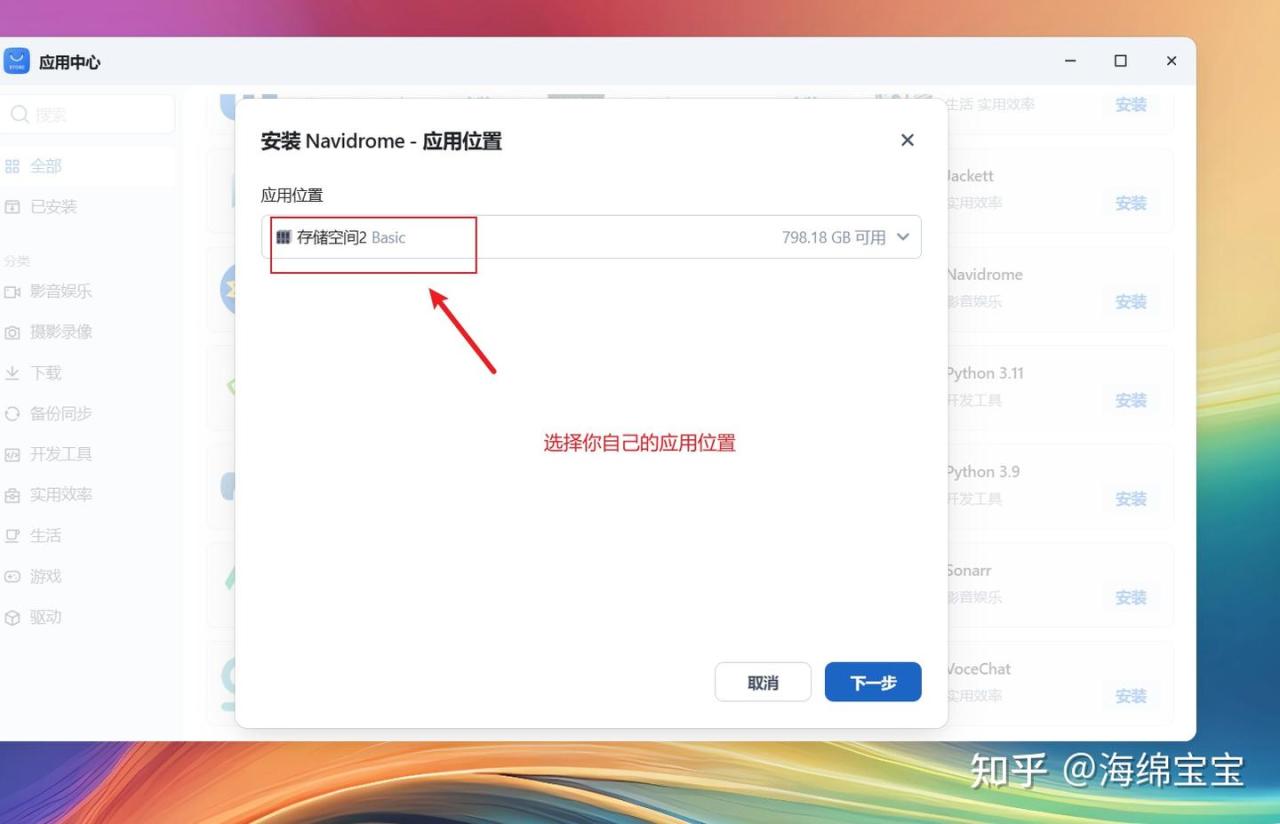Click the 驱动 cube icon

point(12,618)
